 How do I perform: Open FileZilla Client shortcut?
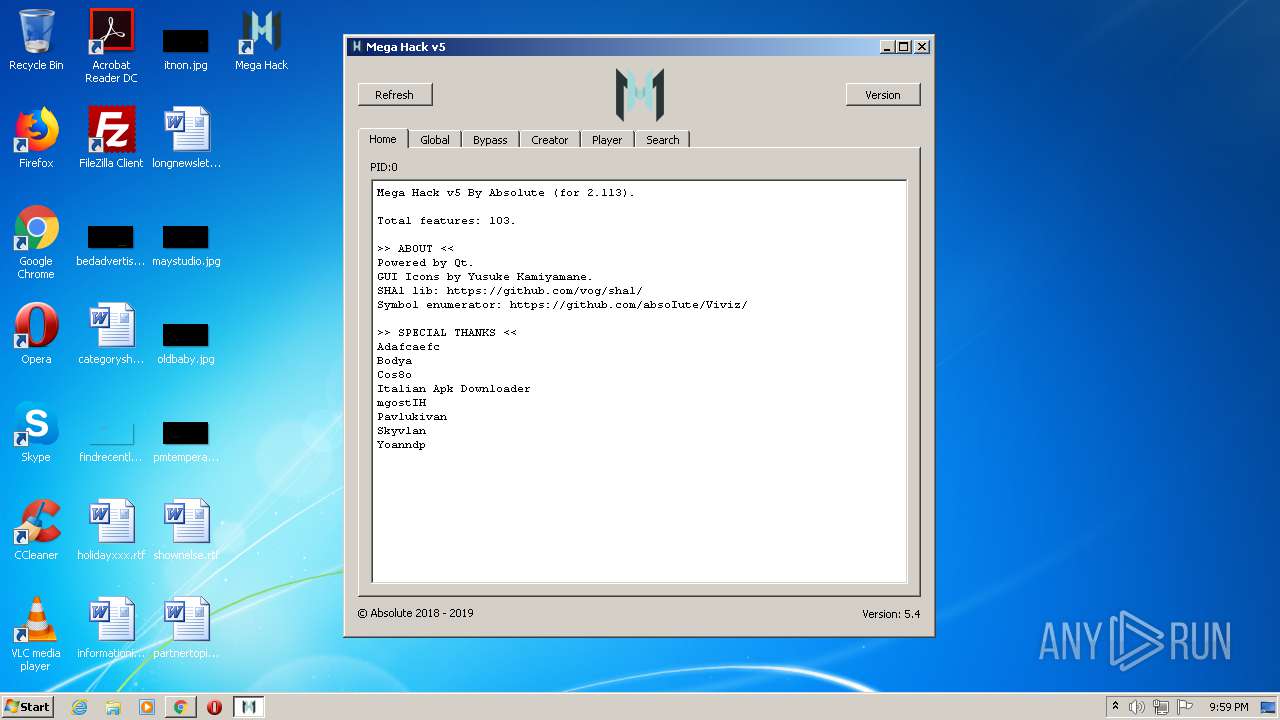(111, 137)
